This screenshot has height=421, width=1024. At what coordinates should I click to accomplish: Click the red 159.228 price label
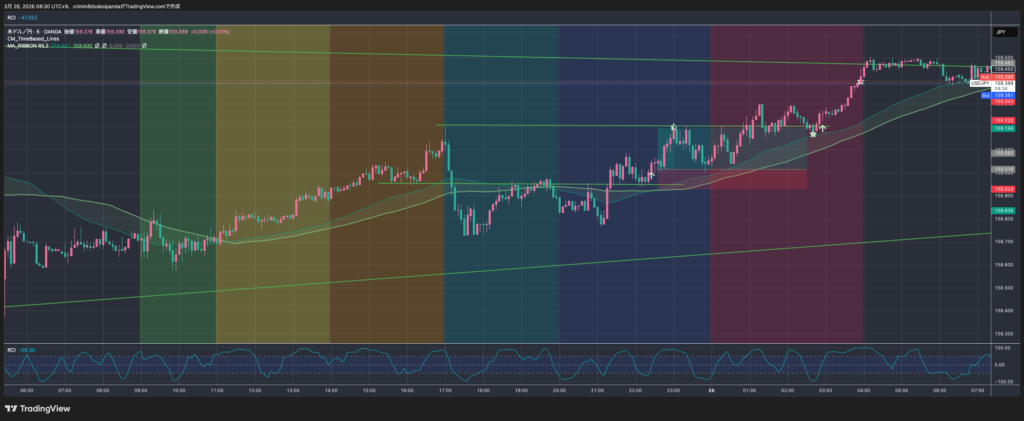coord(1001,121)
